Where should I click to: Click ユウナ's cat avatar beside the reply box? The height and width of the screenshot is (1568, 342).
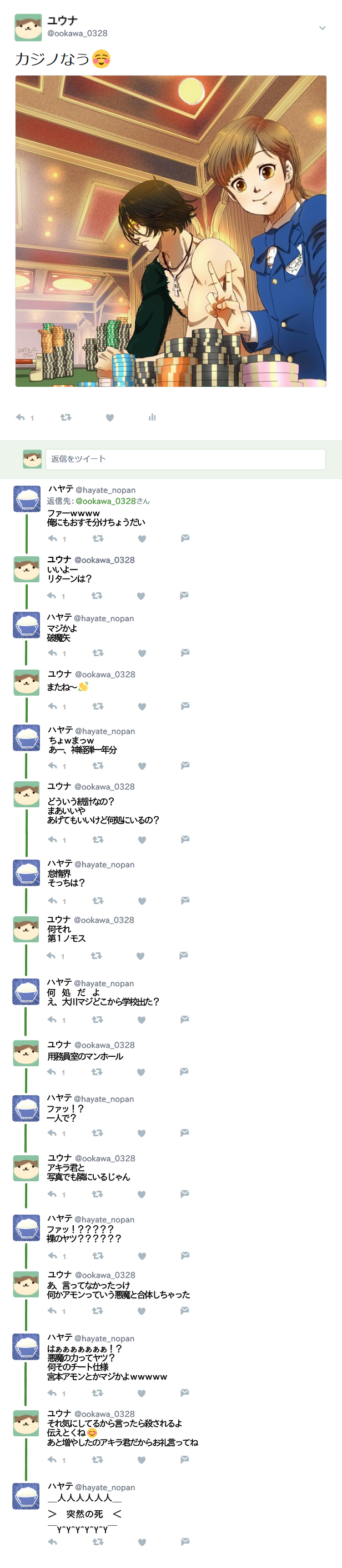[32, 459]
